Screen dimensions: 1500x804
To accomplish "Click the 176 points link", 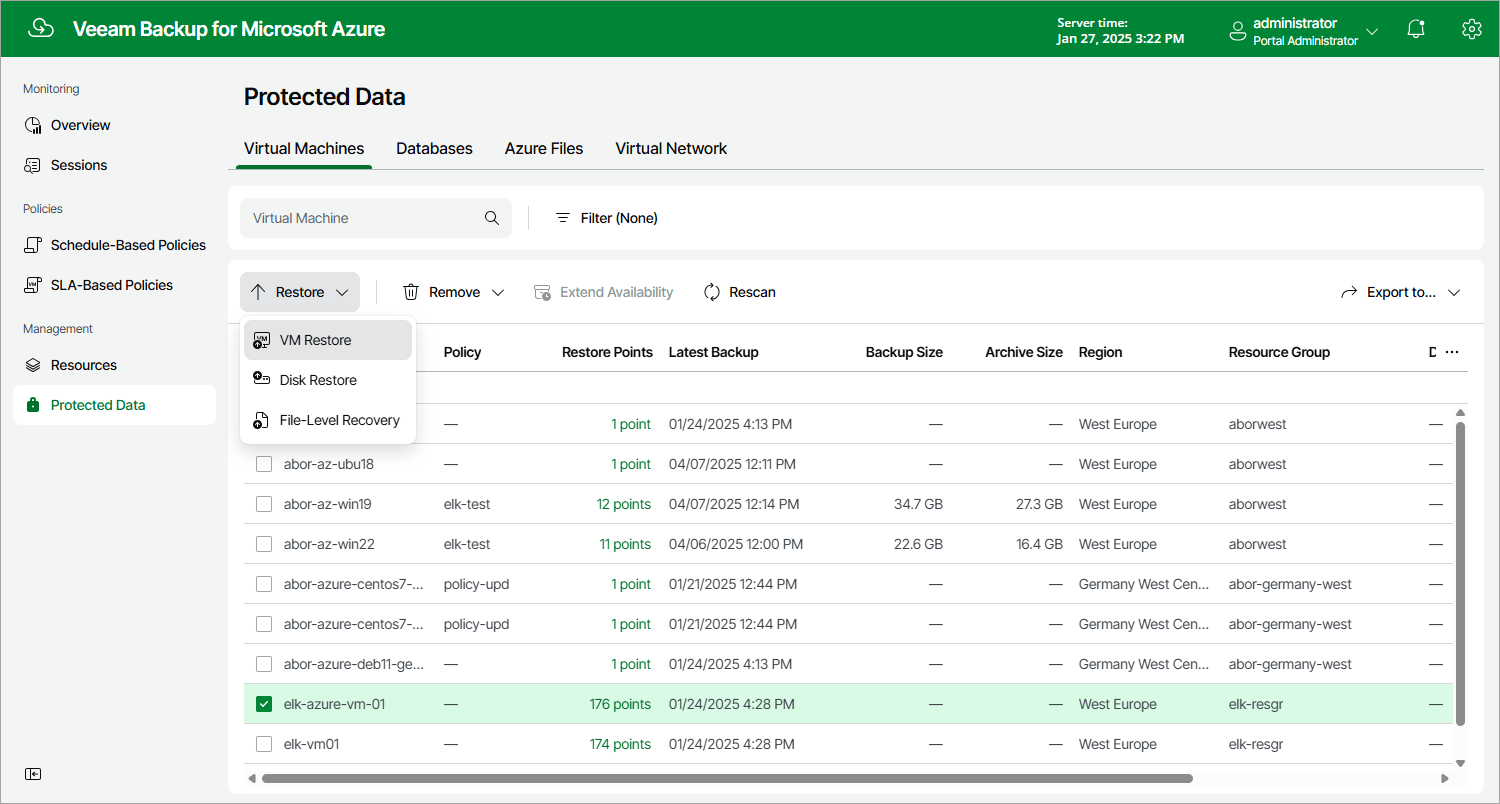I will click(620, 703).
